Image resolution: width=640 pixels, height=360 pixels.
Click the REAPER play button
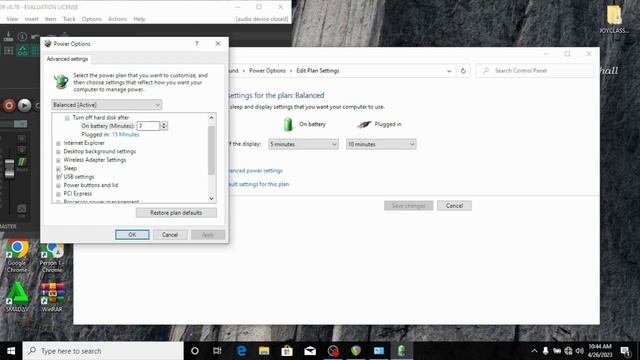coord(24,106)
